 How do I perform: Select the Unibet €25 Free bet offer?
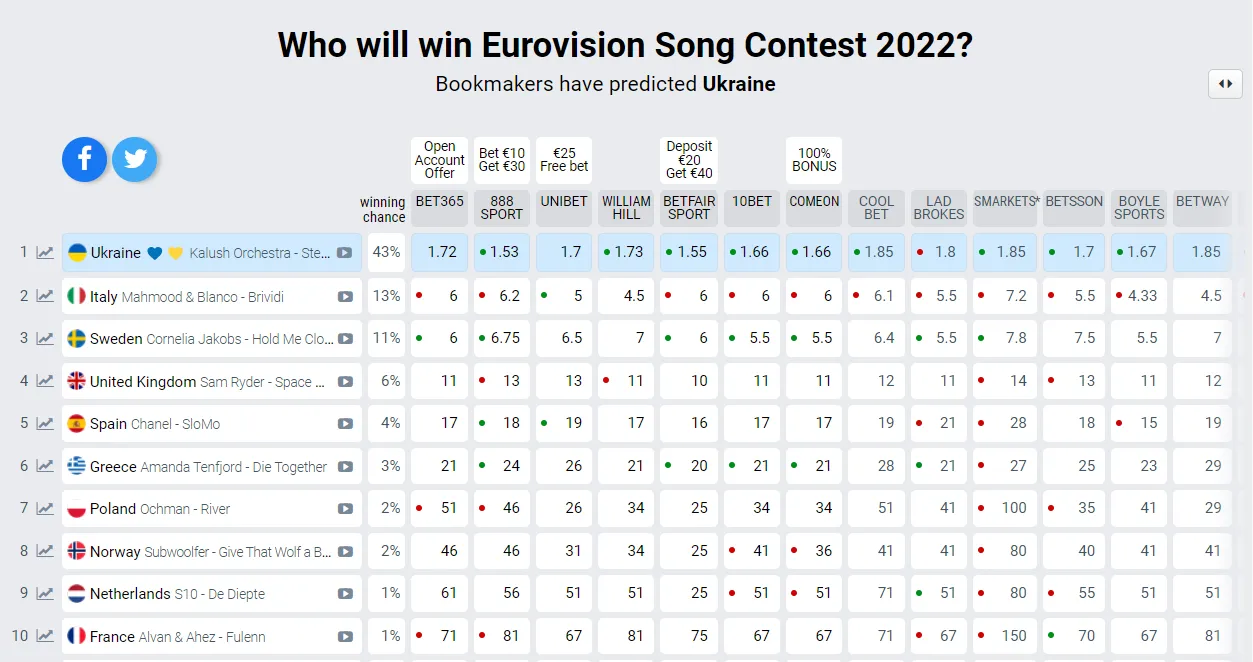[564, 160]
